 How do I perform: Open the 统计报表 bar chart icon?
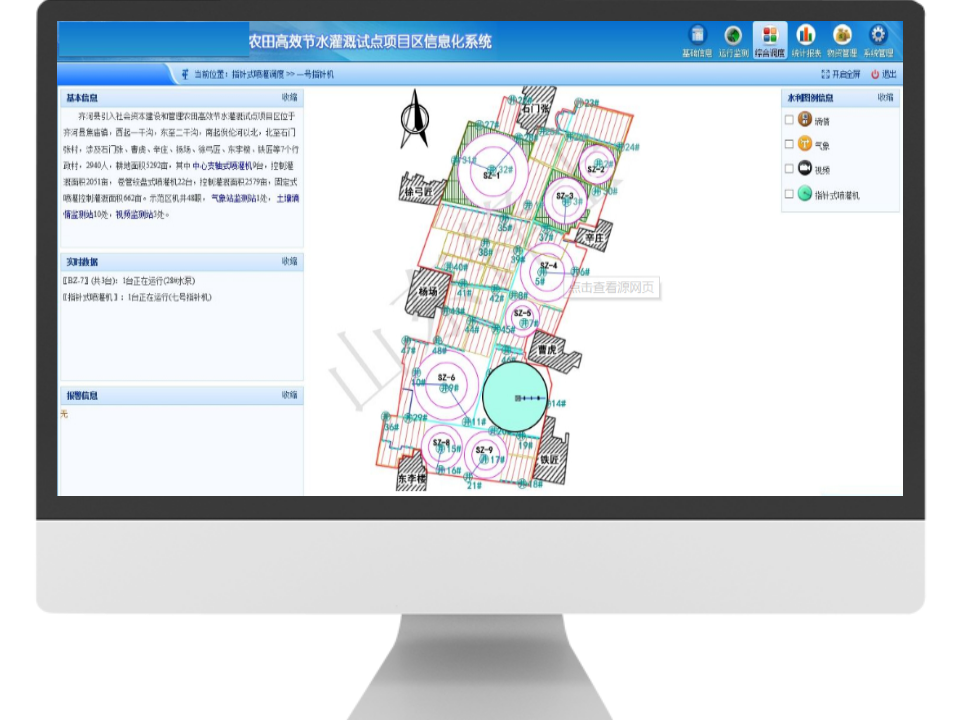pyautogui.click(x=806, y=36)
